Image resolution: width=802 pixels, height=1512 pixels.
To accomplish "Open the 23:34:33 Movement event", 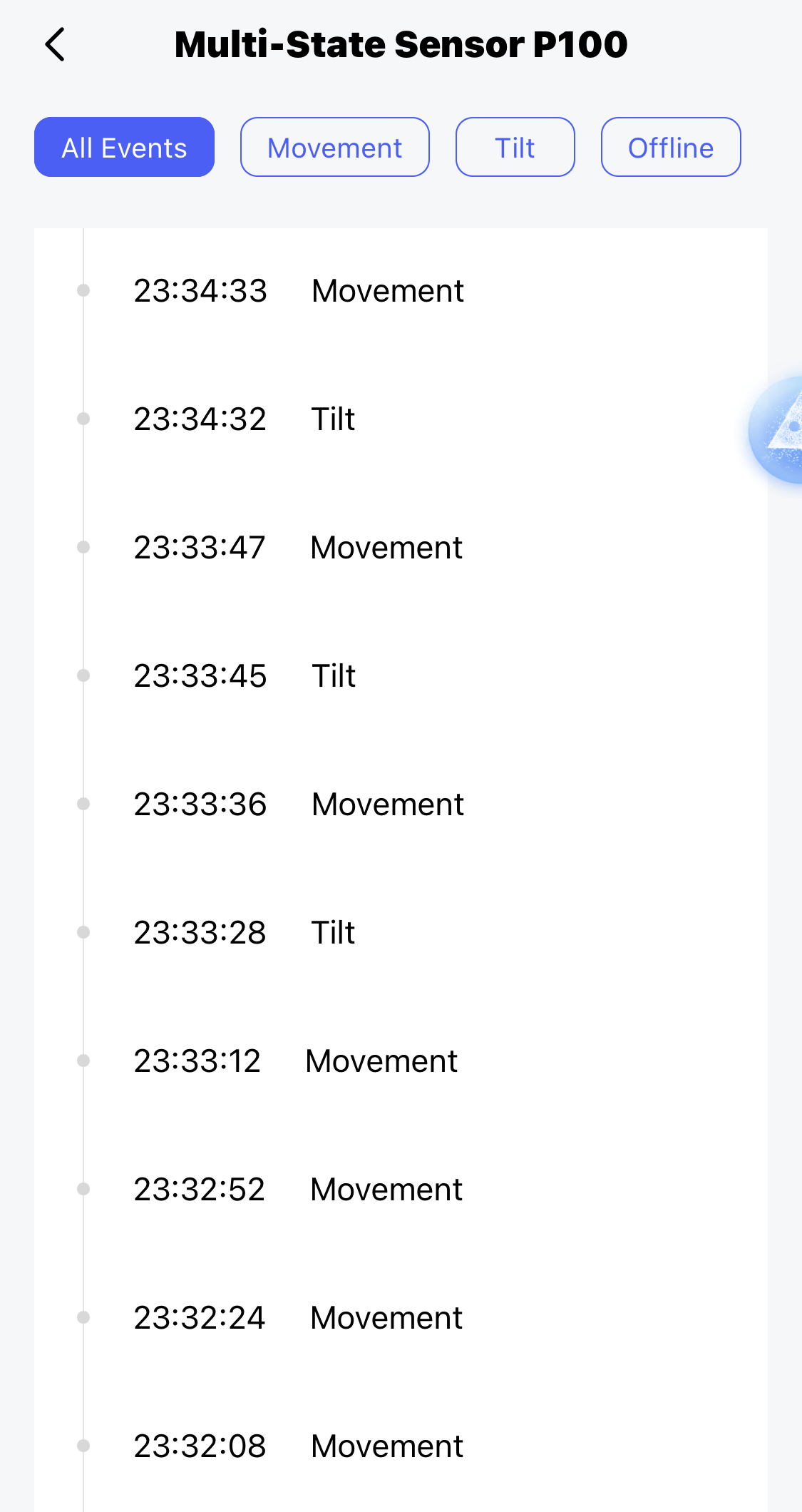I will 299,291.
